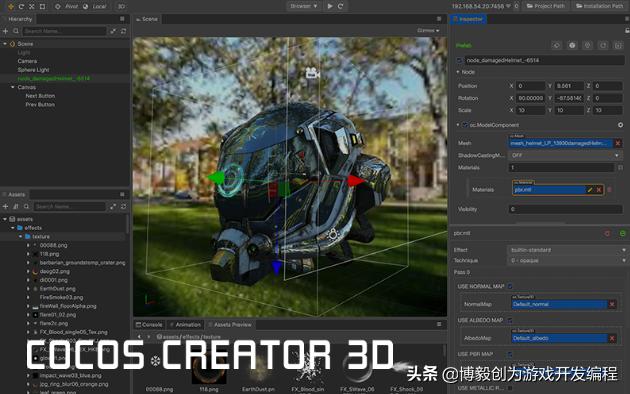Open the cc.ModelComponent settings gear
Image resolution: width=630 pixels, height=394 pixels.
620,125
